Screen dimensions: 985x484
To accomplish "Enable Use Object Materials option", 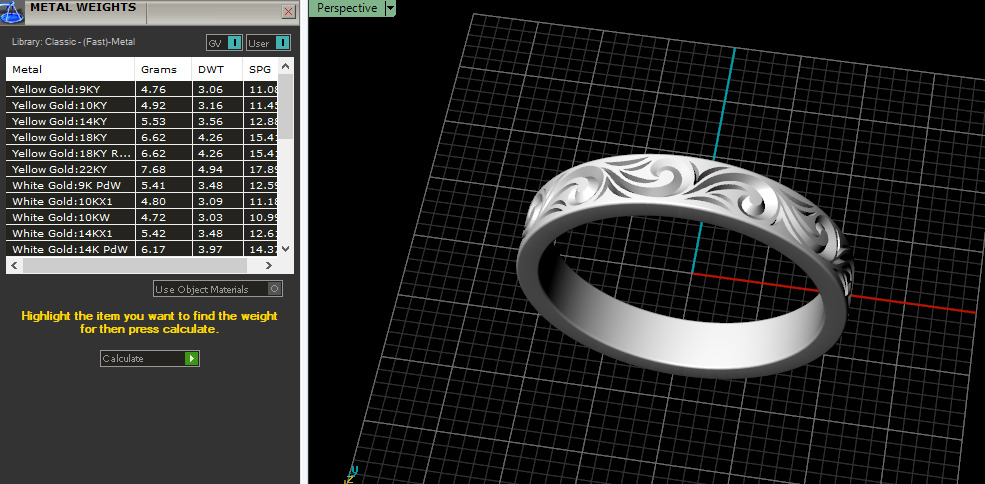I will [x=218, y=289].
